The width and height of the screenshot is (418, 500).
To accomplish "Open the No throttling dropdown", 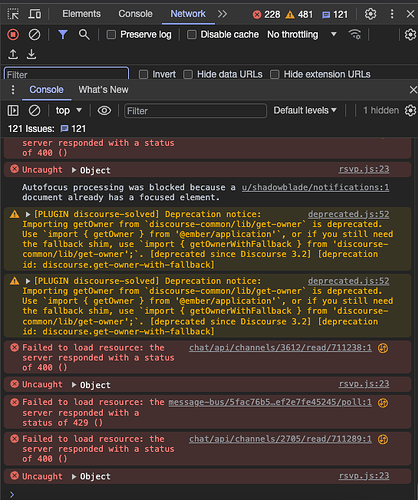I will 302,35.
